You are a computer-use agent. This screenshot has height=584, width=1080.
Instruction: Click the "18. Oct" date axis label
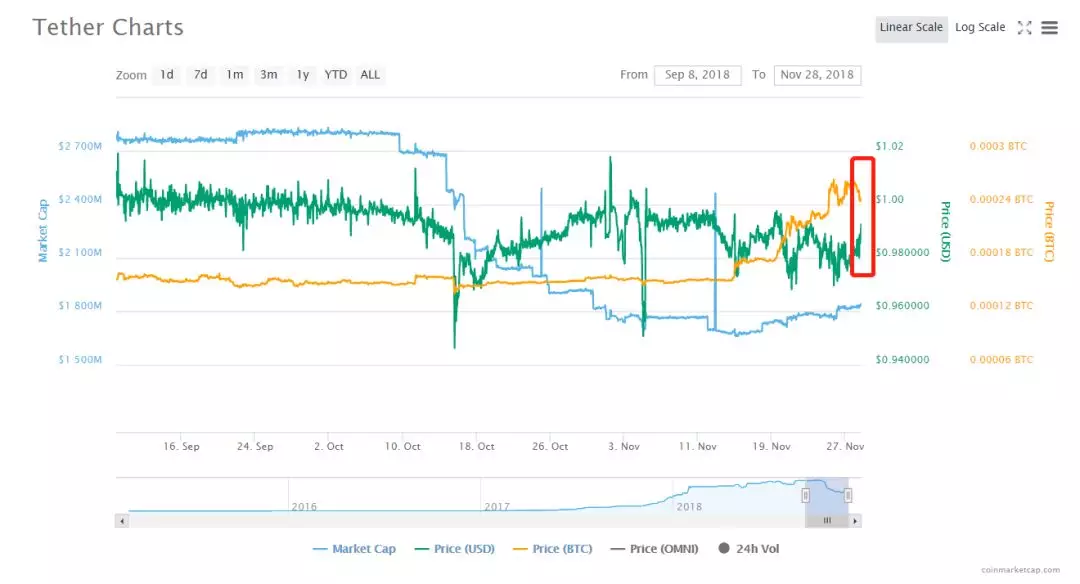click(x=477, y=446)
